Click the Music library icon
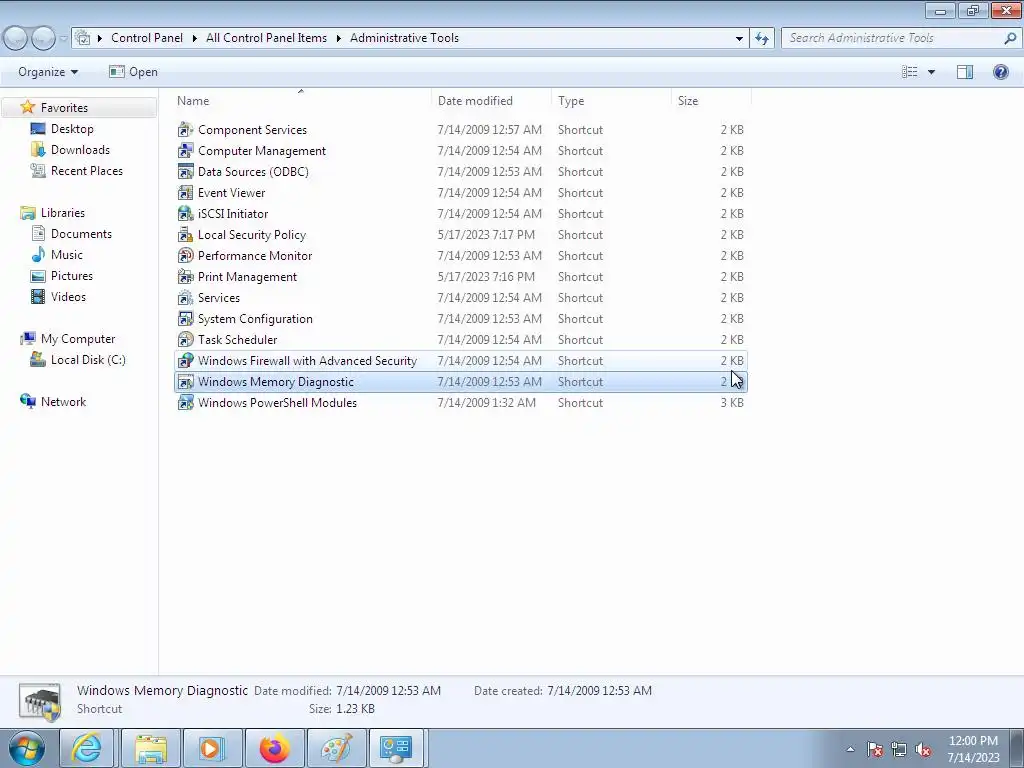Screen dimensions: 1024x768 point(38,255)
